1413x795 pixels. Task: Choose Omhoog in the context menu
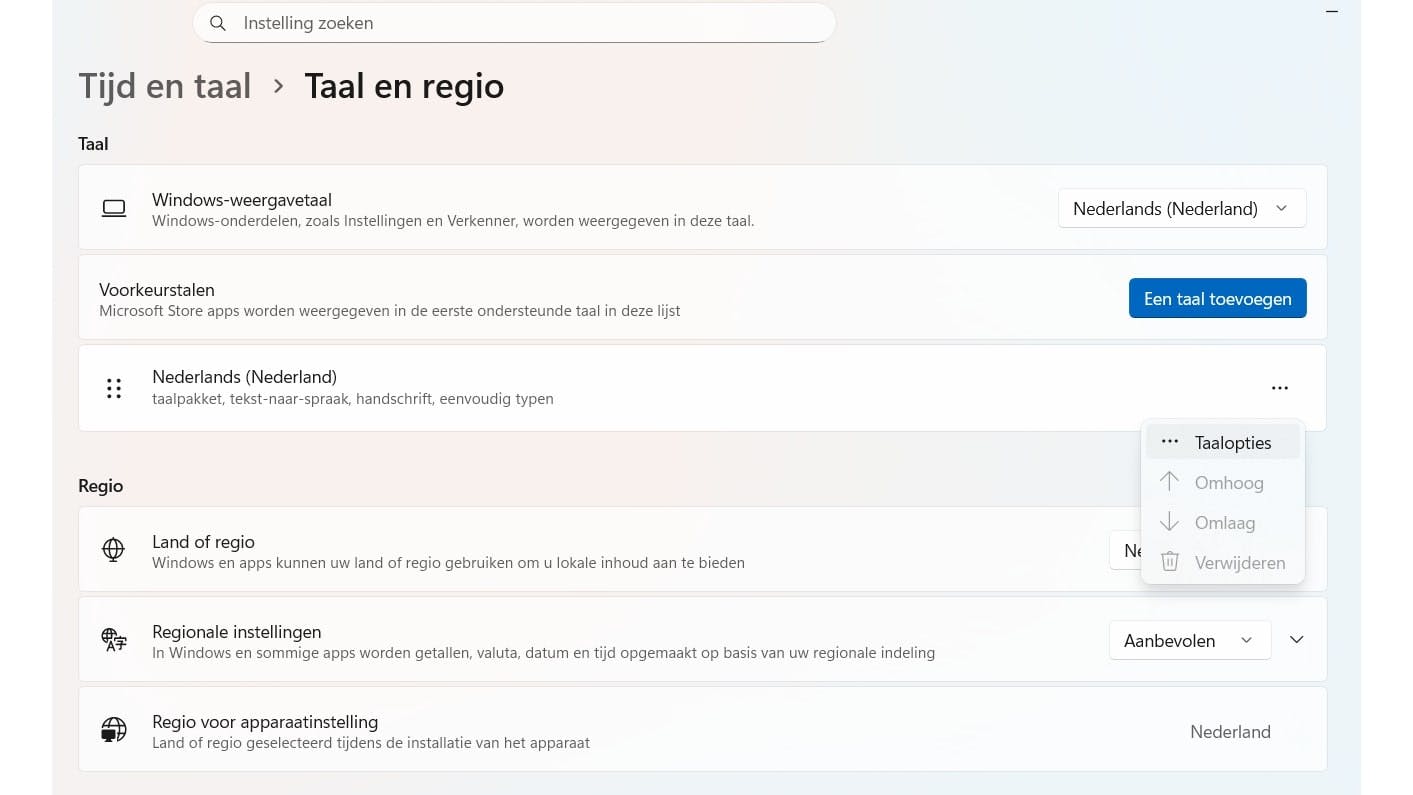tap(1228, 483)
